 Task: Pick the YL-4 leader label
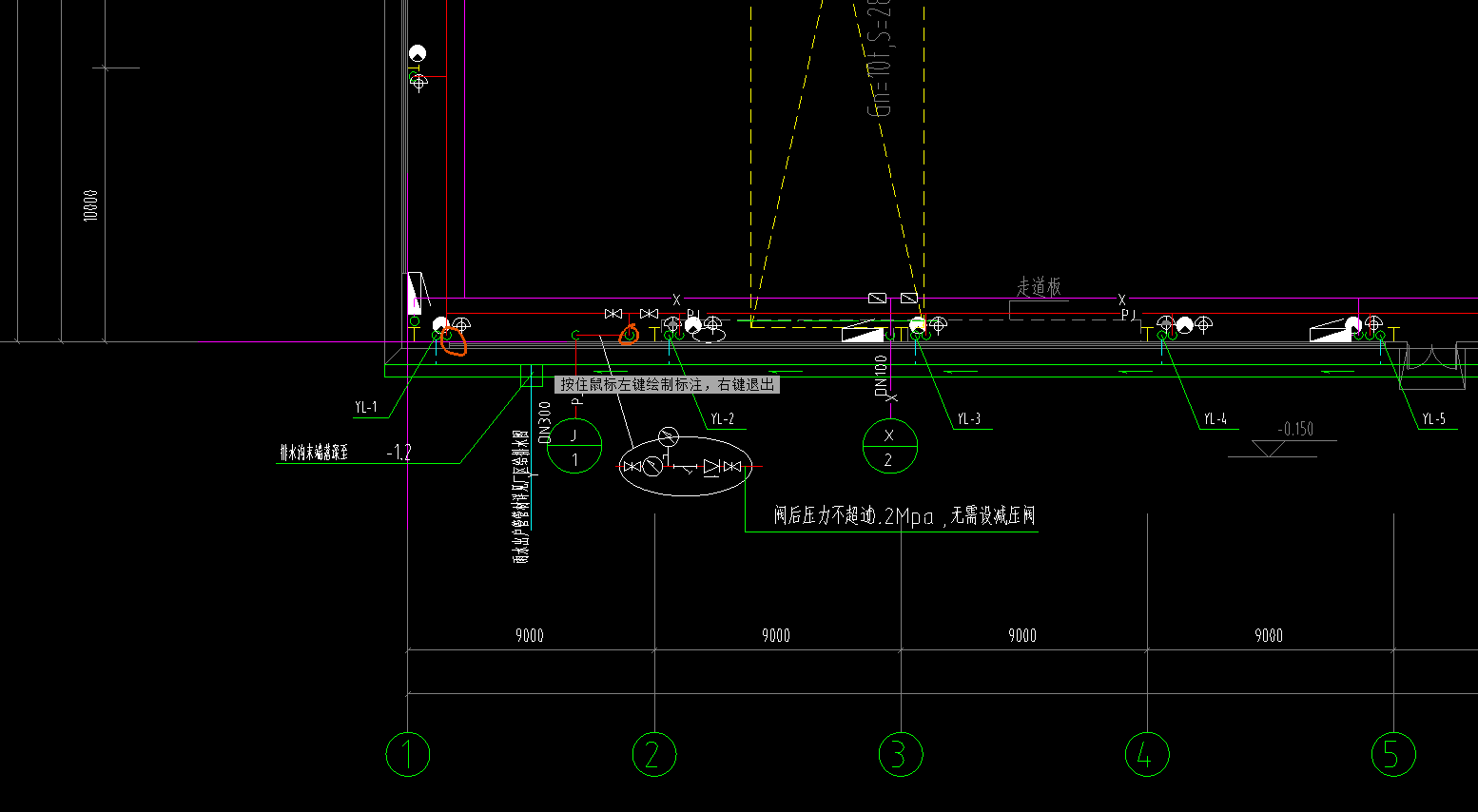click(x=1215, y=418)
